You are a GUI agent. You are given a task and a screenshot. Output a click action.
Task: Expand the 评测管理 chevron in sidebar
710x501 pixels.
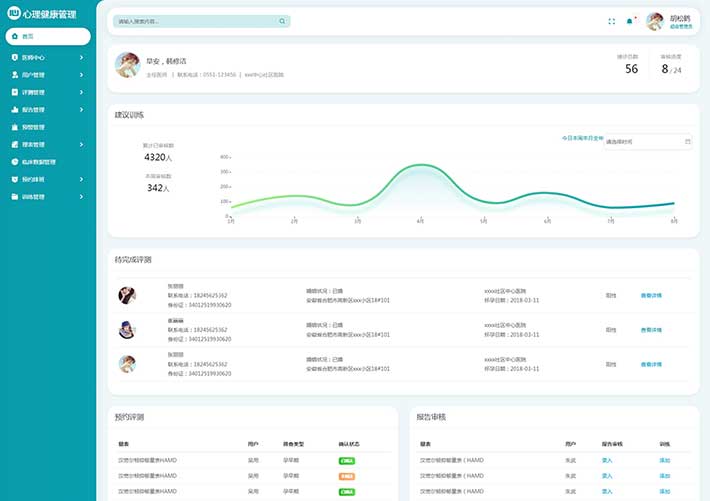[82, 92]
